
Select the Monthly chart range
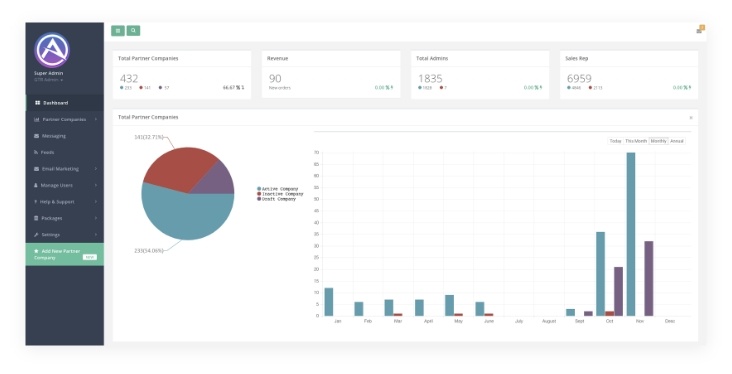click(x=658, y=141)
